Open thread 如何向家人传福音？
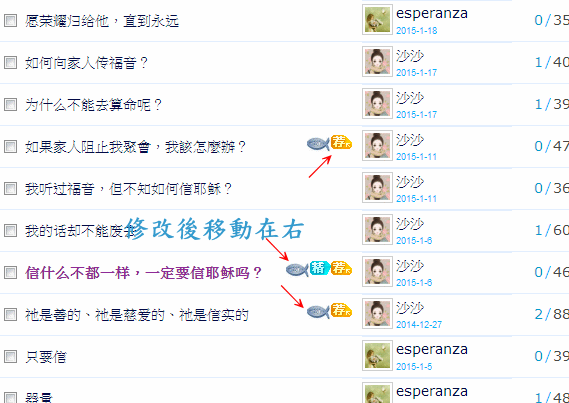This screenshot has height=403, width=569. [87, 63]
